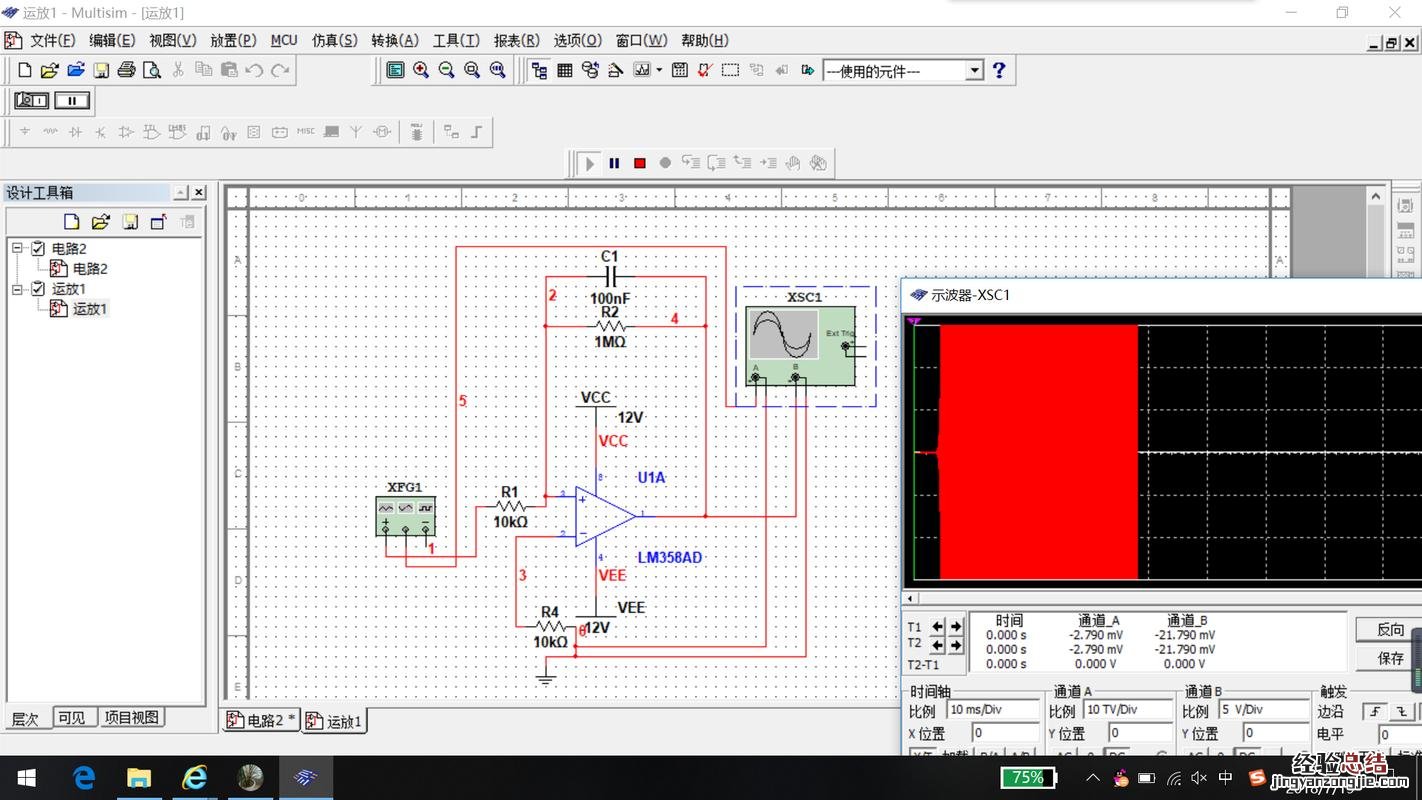Click the help question mark icon
The height and width of the screenshot is (800, 1422).
tap(998, 70)
